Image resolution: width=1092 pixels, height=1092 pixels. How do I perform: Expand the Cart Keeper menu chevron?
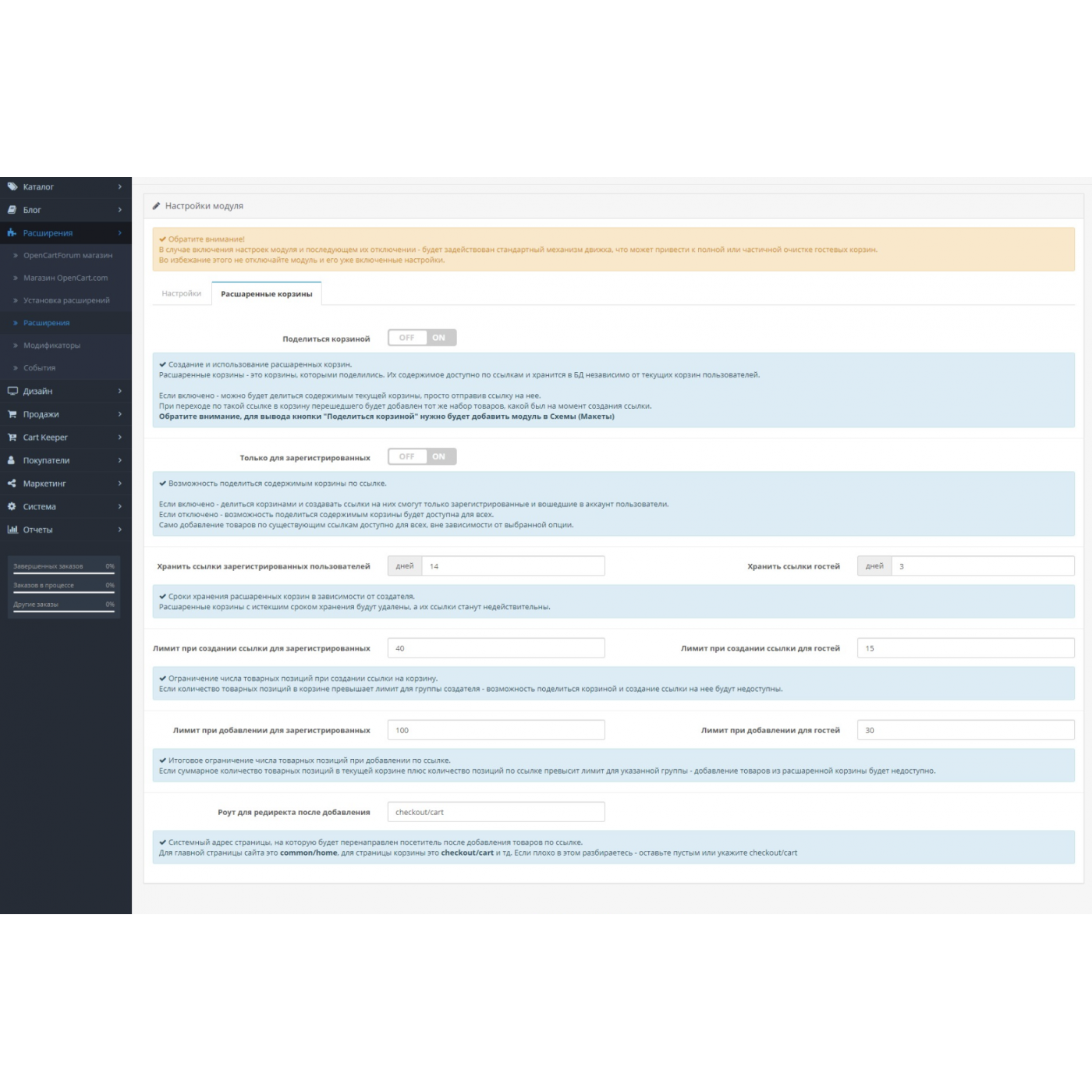click(119, 438)
